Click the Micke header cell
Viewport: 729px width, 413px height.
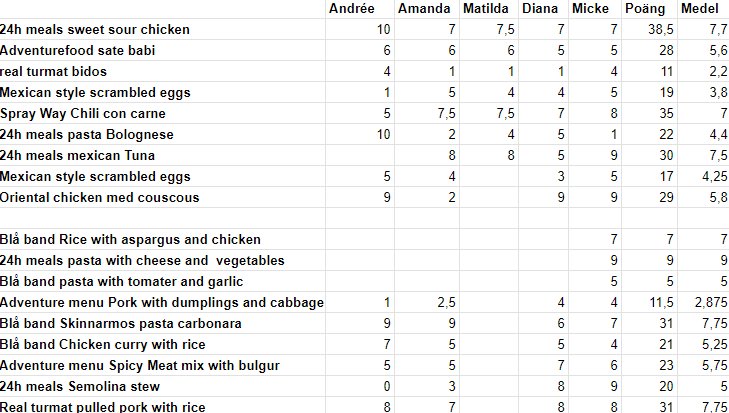click(x=595, y=9)
